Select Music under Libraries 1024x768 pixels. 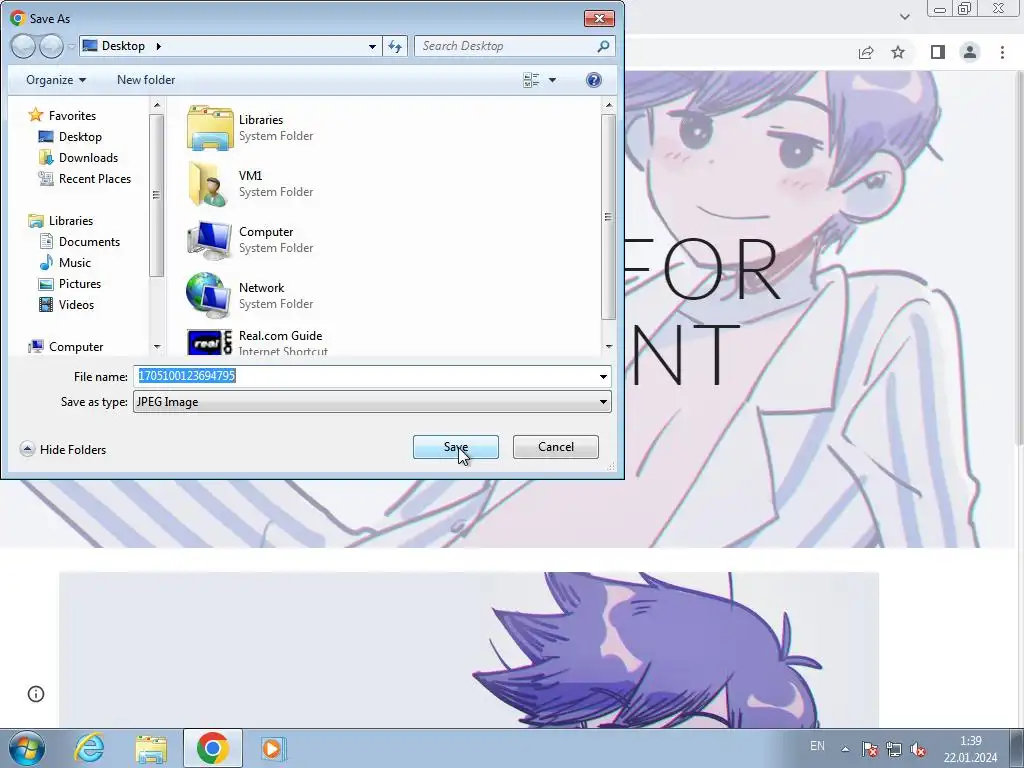[65, 263]
